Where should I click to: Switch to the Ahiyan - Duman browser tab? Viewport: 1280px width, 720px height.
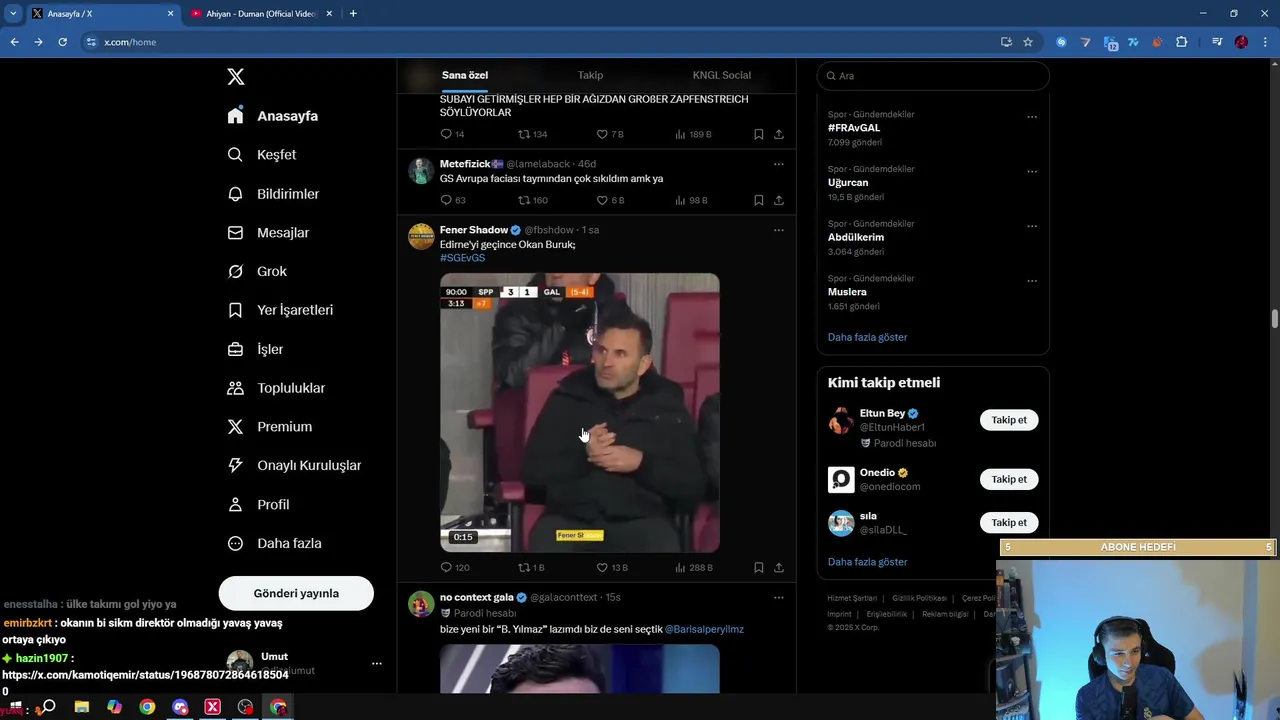(x=262, y=14)
